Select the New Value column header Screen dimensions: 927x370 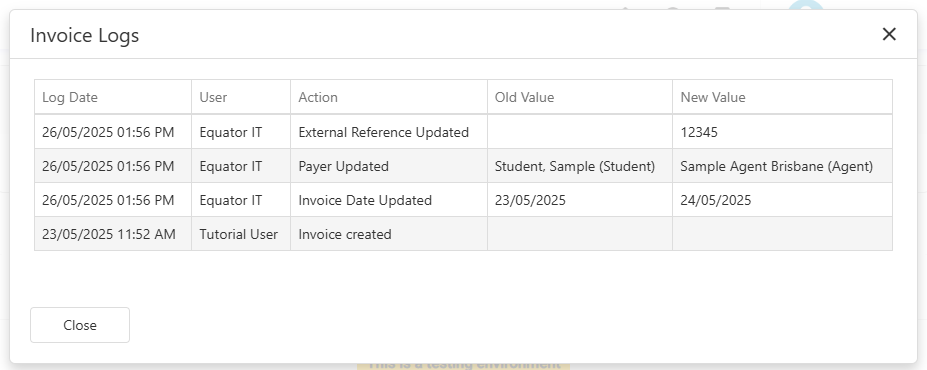coord(782,97)
